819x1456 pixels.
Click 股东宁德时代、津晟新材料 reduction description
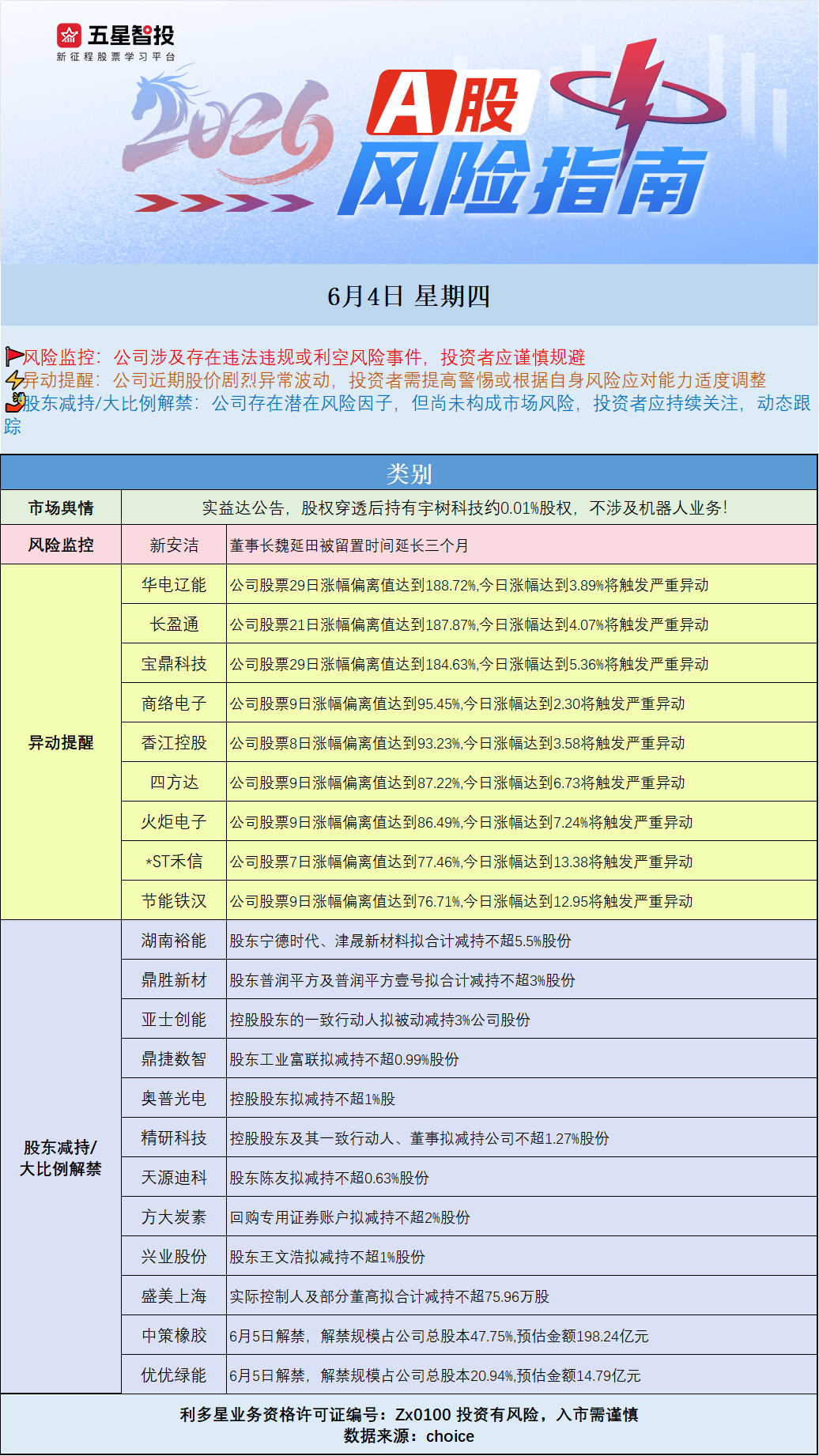400,941
